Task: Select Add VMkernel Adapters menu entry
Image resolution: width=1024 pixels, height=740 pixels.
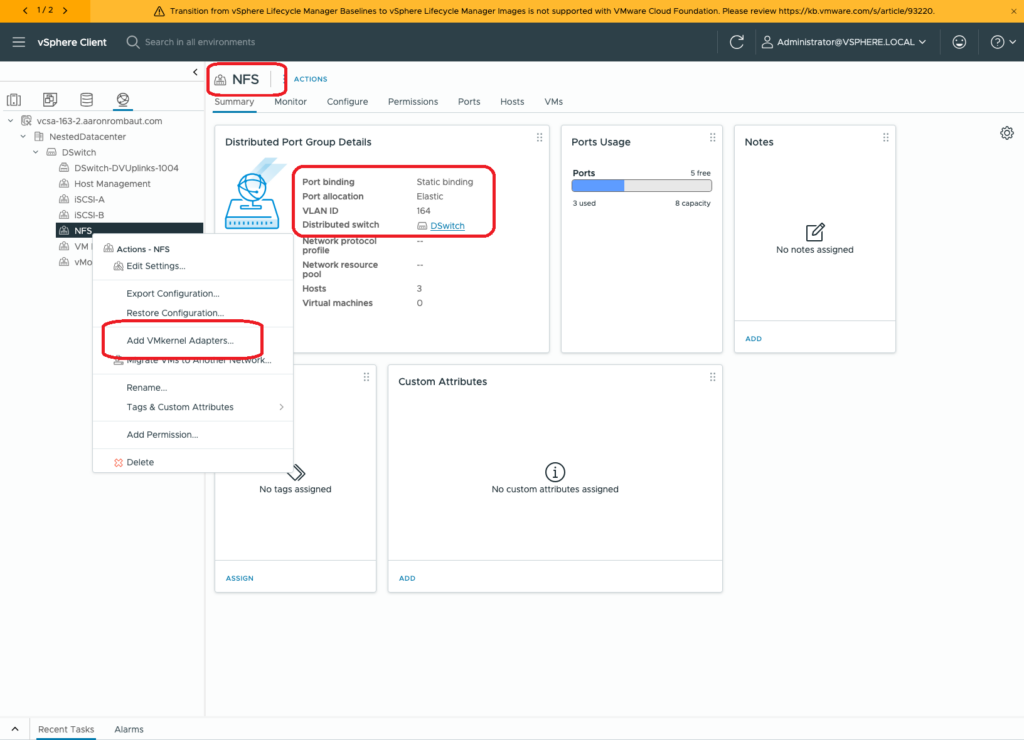Action: 180,341
